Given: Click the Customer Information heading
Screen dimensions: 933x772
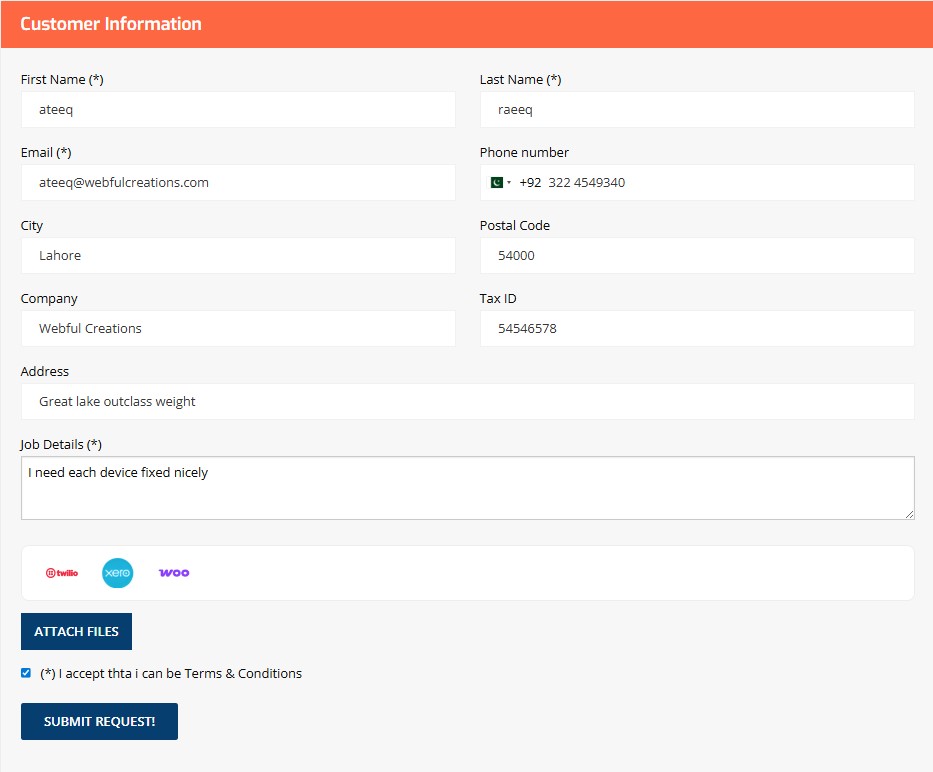Looking at the screenshot, I should click(111, 24).
